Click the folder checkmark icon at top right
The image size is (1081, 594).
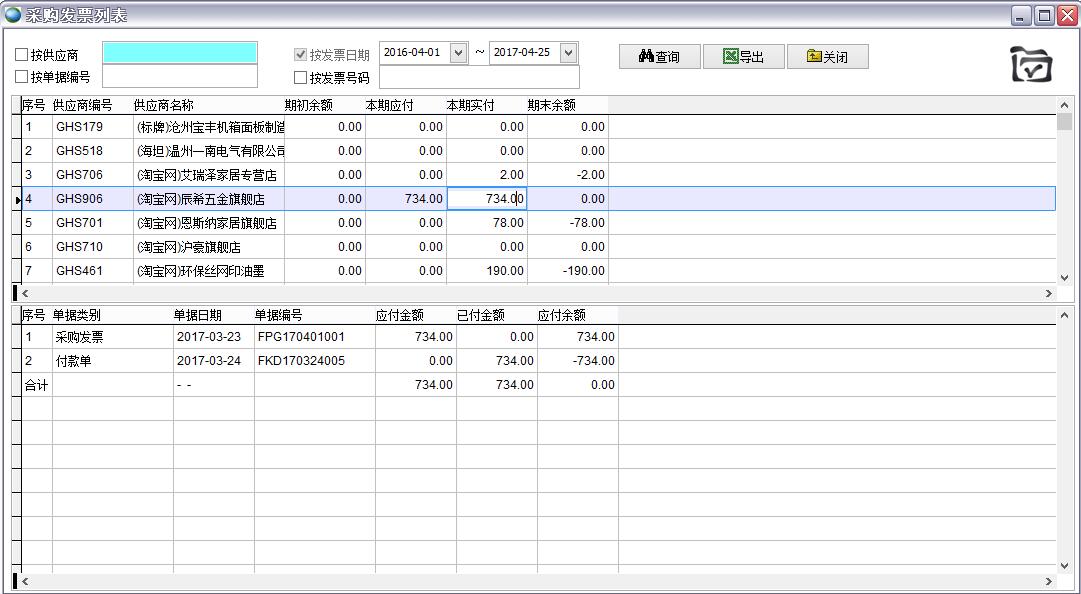coord(1031,65)
